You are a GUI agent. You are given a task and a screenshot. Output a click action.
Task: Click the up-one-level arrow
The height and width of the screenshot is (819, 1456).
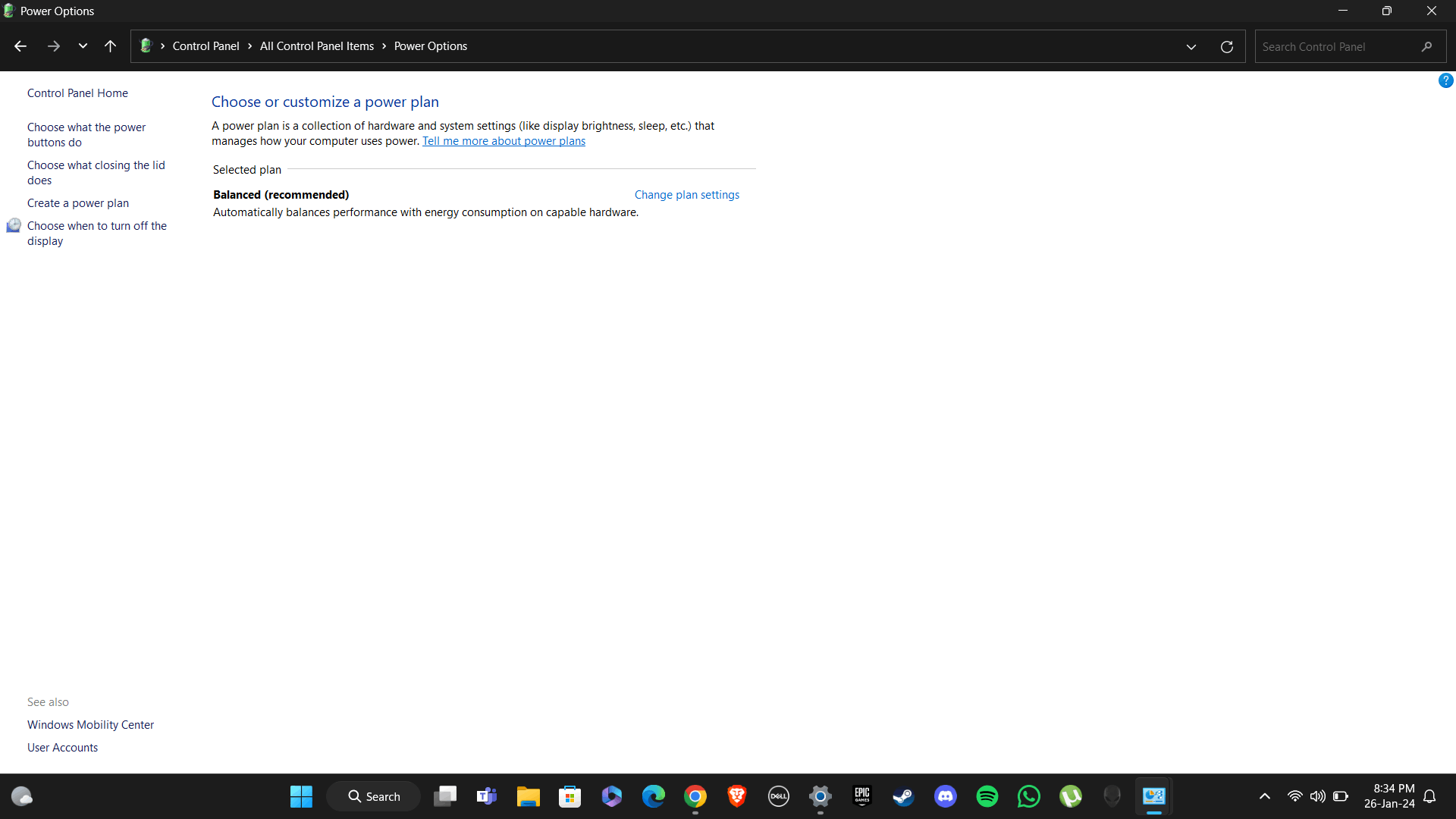(110, 46)
